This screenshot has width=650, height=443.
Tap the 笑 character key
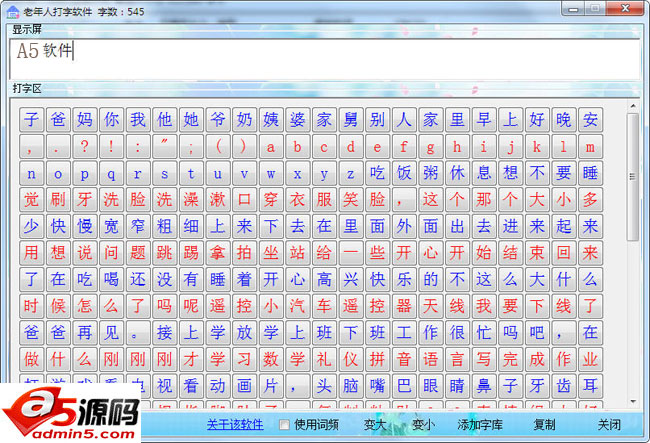click(x=350, y=199)
